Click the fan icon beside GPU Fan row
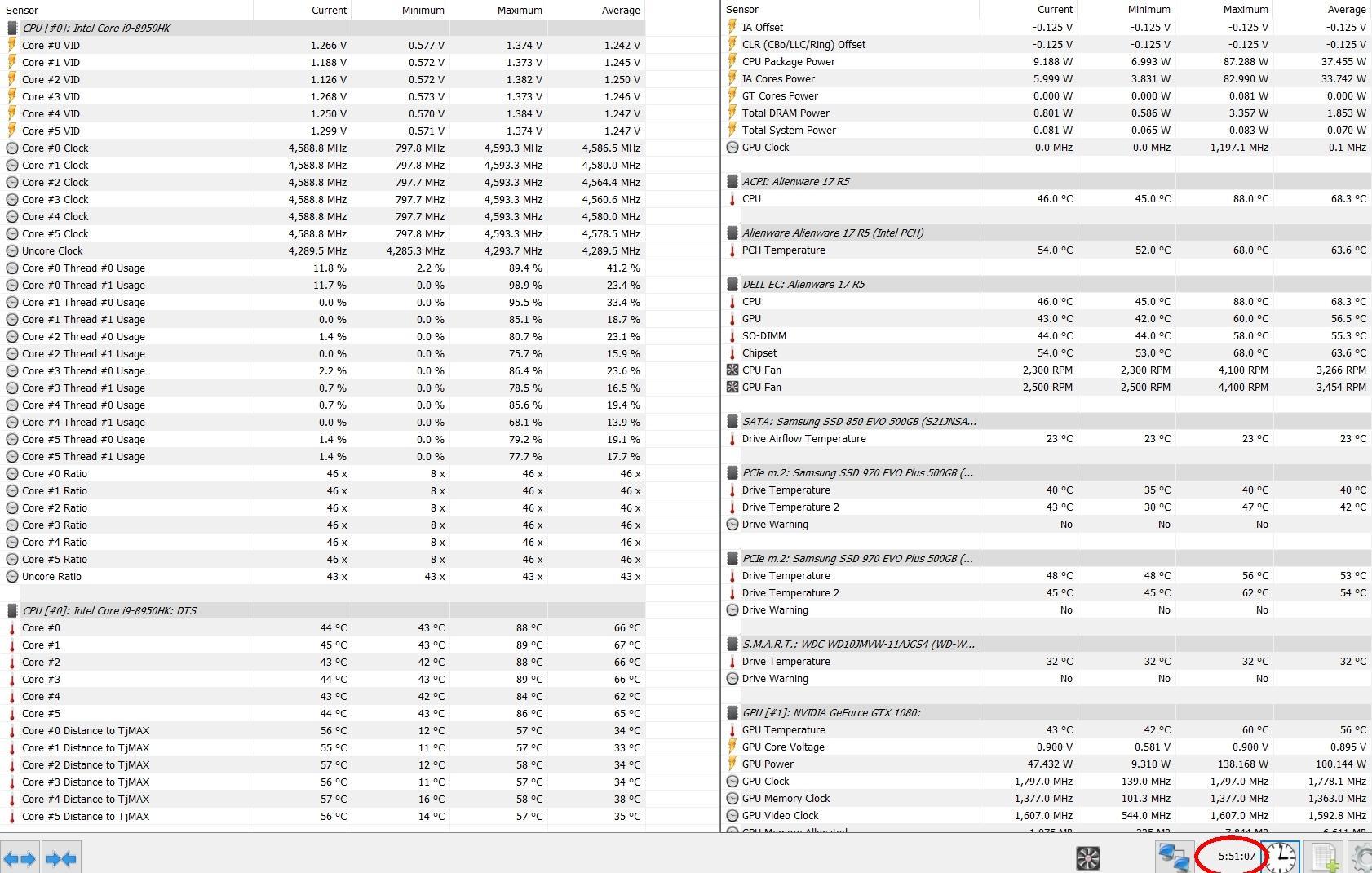 (732, 388)
